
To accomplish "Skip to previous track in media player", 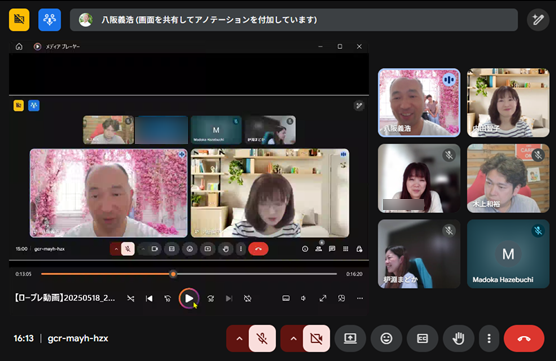I will coord(149,299).
